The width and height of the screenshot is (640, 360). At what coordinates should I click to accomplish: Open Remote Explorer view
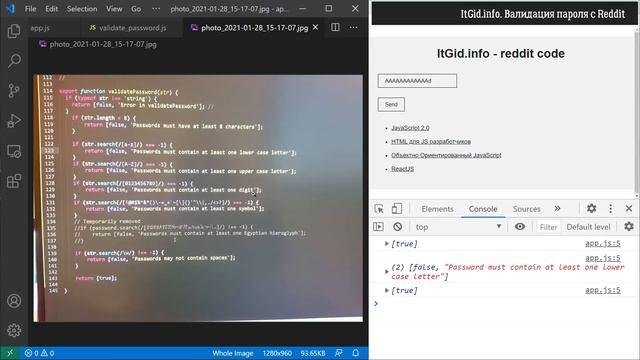[x=14, y=151]
